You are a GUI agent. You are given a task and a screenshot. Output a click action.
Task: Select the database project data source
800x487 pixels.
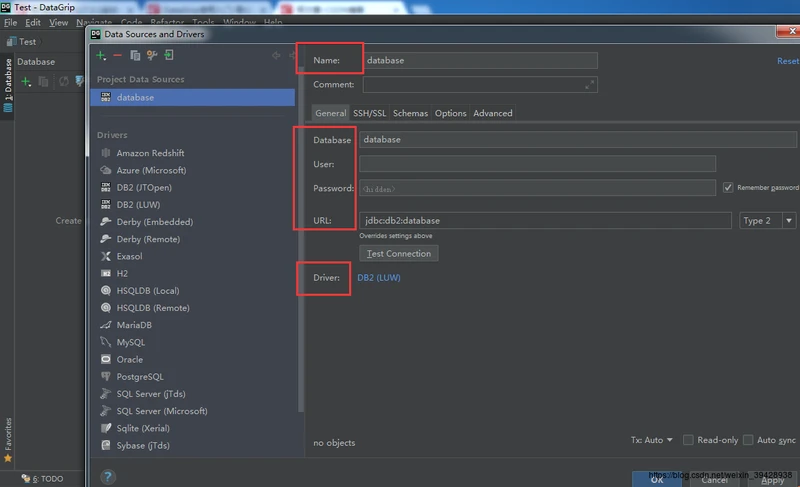pos(192,97)
